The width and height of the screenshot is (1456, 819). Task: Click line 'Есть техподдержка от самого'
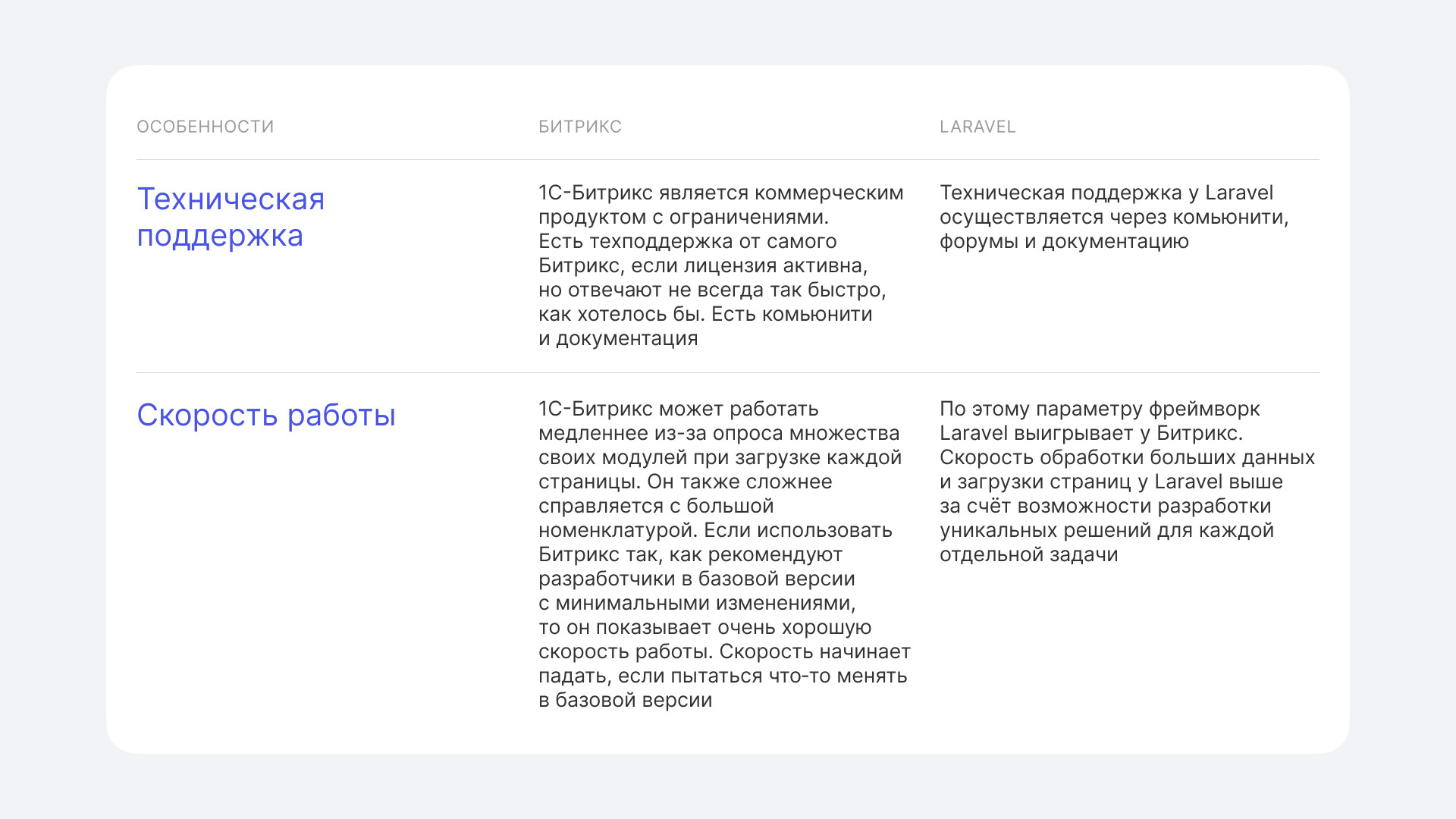point(687,241)
